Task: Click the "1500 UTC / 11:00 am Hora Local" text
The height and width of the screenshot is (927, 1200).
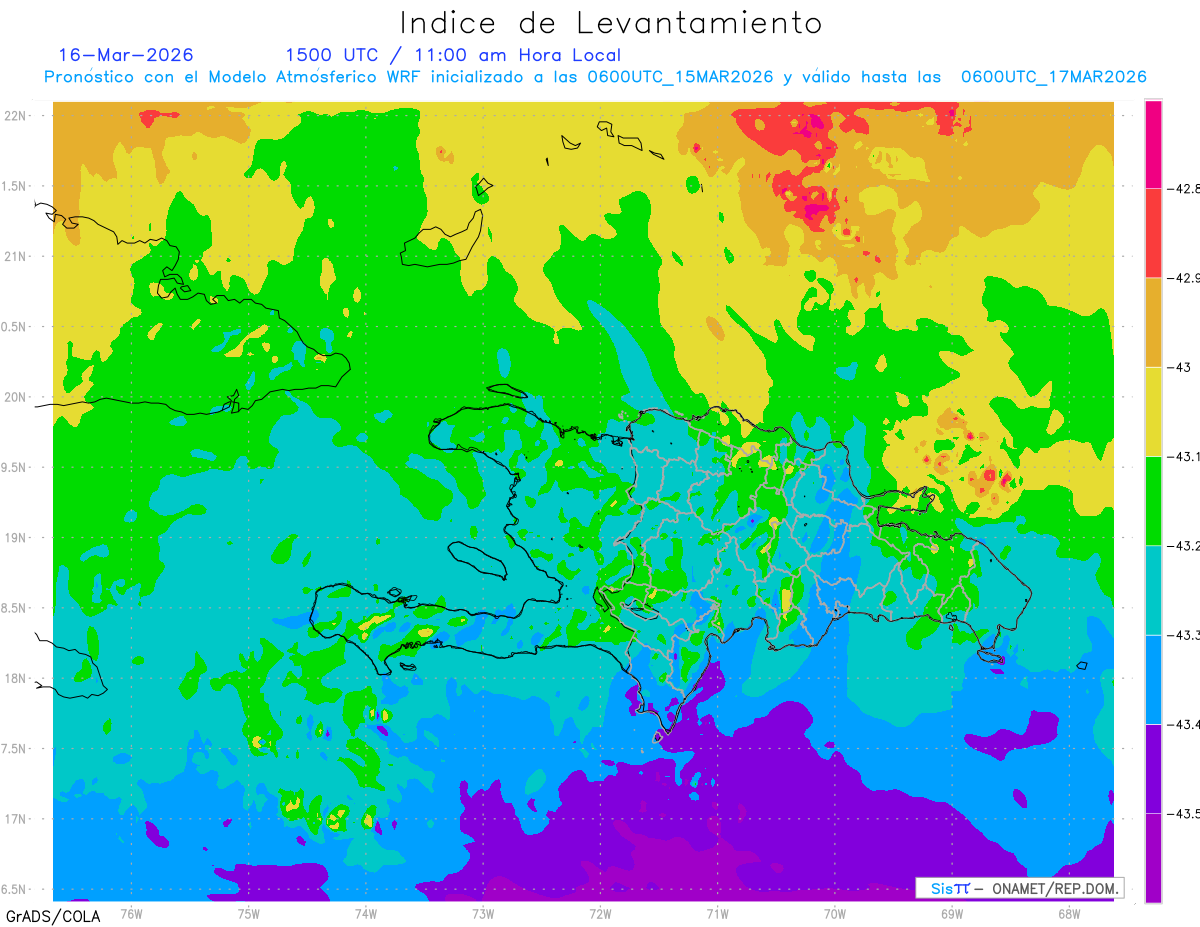Action: pyautogui.click(x=453, y=55)
